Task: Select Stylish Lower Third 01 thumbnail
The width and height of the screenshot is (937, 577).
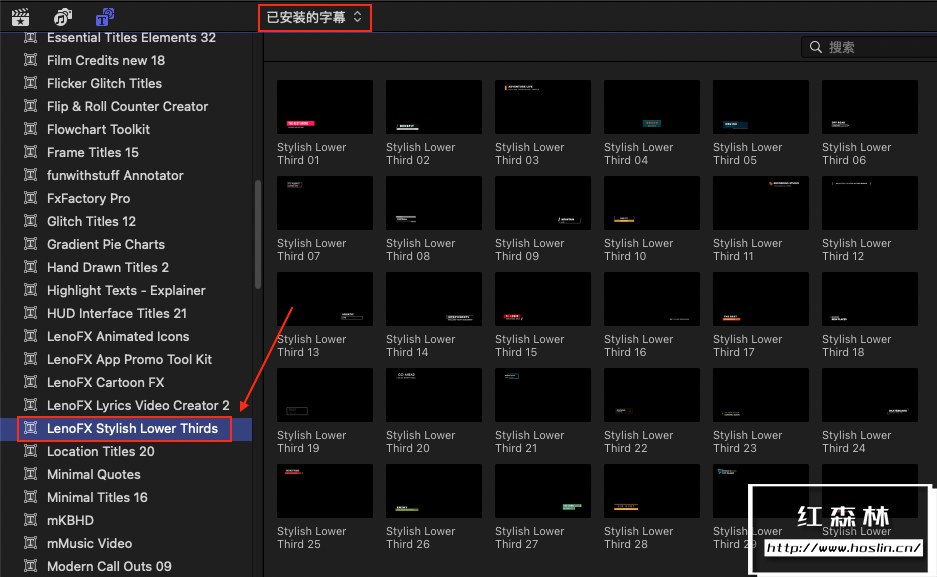Action: coord(324,107)
